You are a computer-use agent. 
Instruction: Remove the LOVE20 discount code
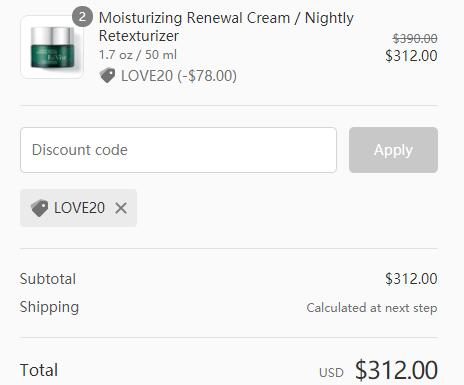(x=121, y=208)
